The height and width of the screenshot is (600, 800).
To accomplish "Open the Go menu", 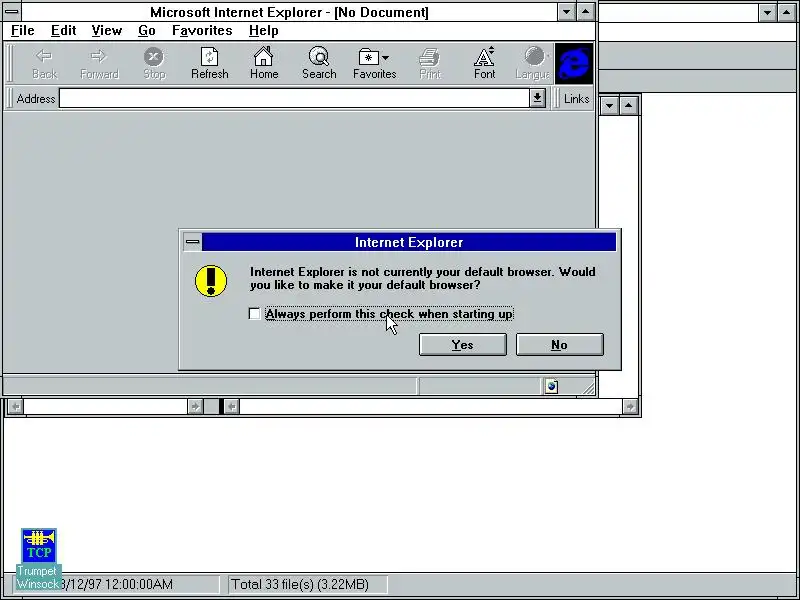I will [x=146, y=31].
